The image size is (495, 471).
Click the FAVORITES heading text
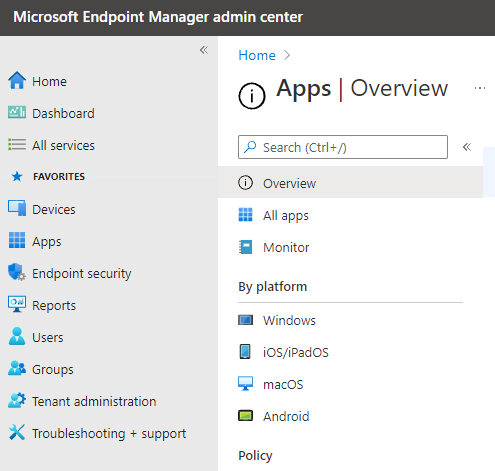click(59, 176)
